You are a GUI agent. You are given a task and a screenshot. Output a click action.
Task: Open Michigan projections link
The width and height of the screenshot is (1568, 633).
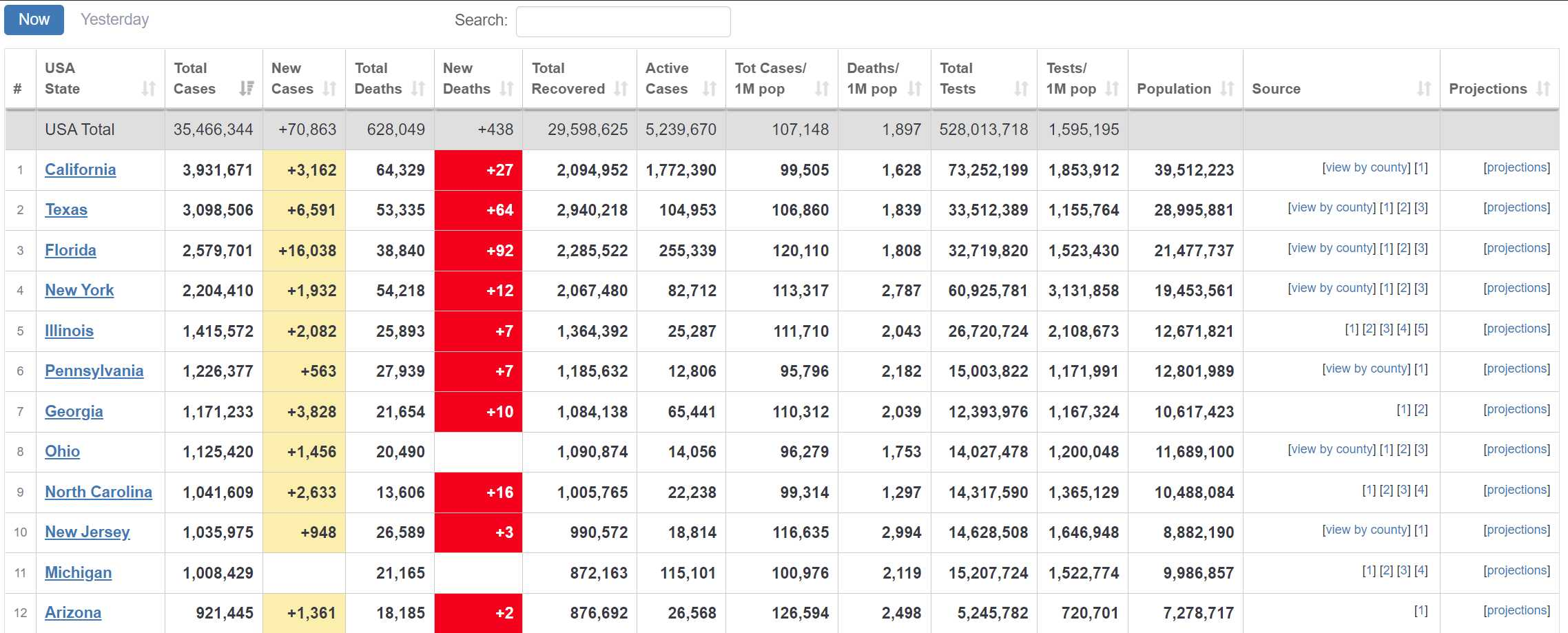(x=1516, y=570)
